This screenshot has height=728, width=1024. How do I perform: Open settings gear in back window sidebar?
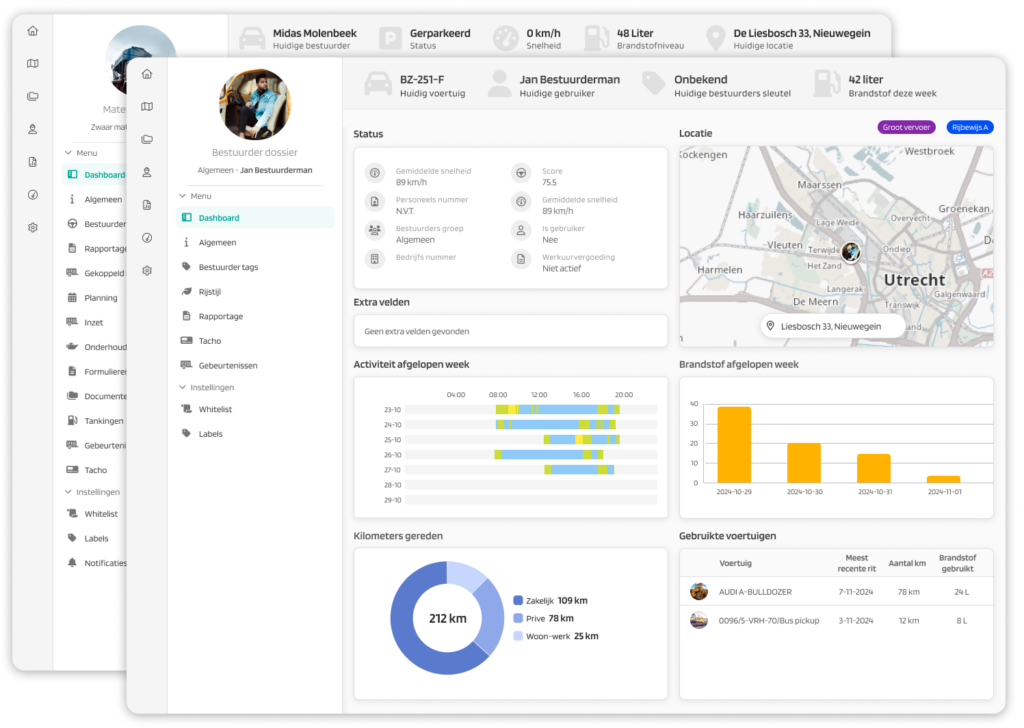pos(33,227)
